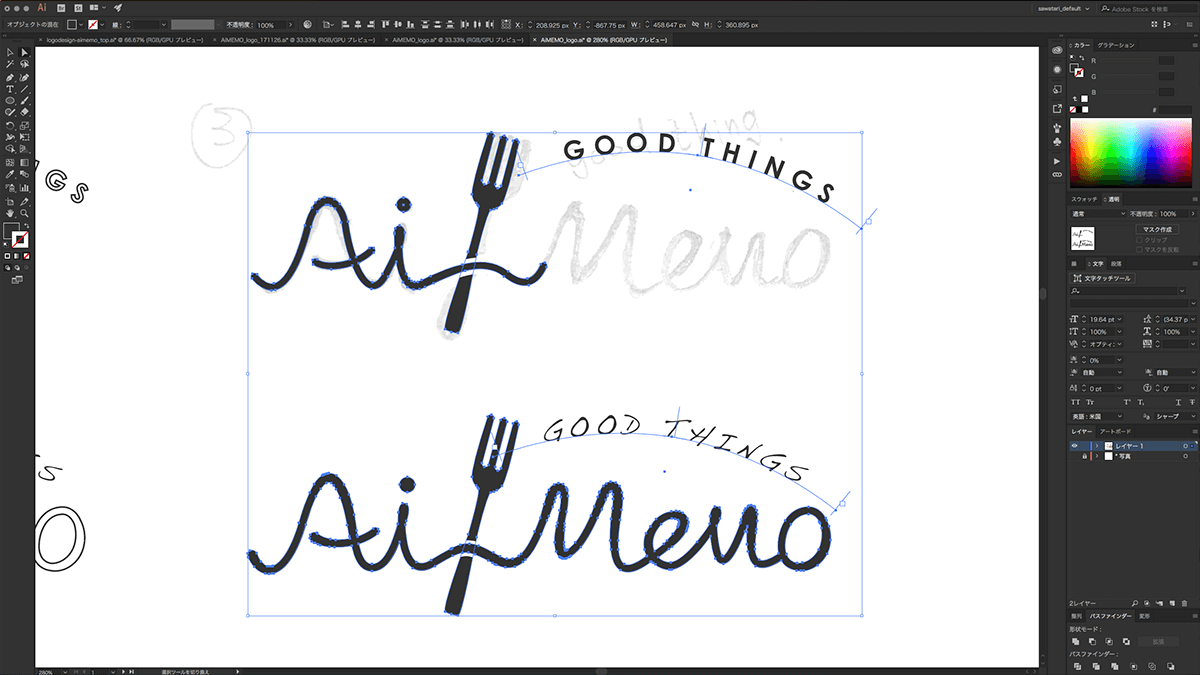Switch to アートボード panel tab
The image size is (1200, 675).
1113,431
